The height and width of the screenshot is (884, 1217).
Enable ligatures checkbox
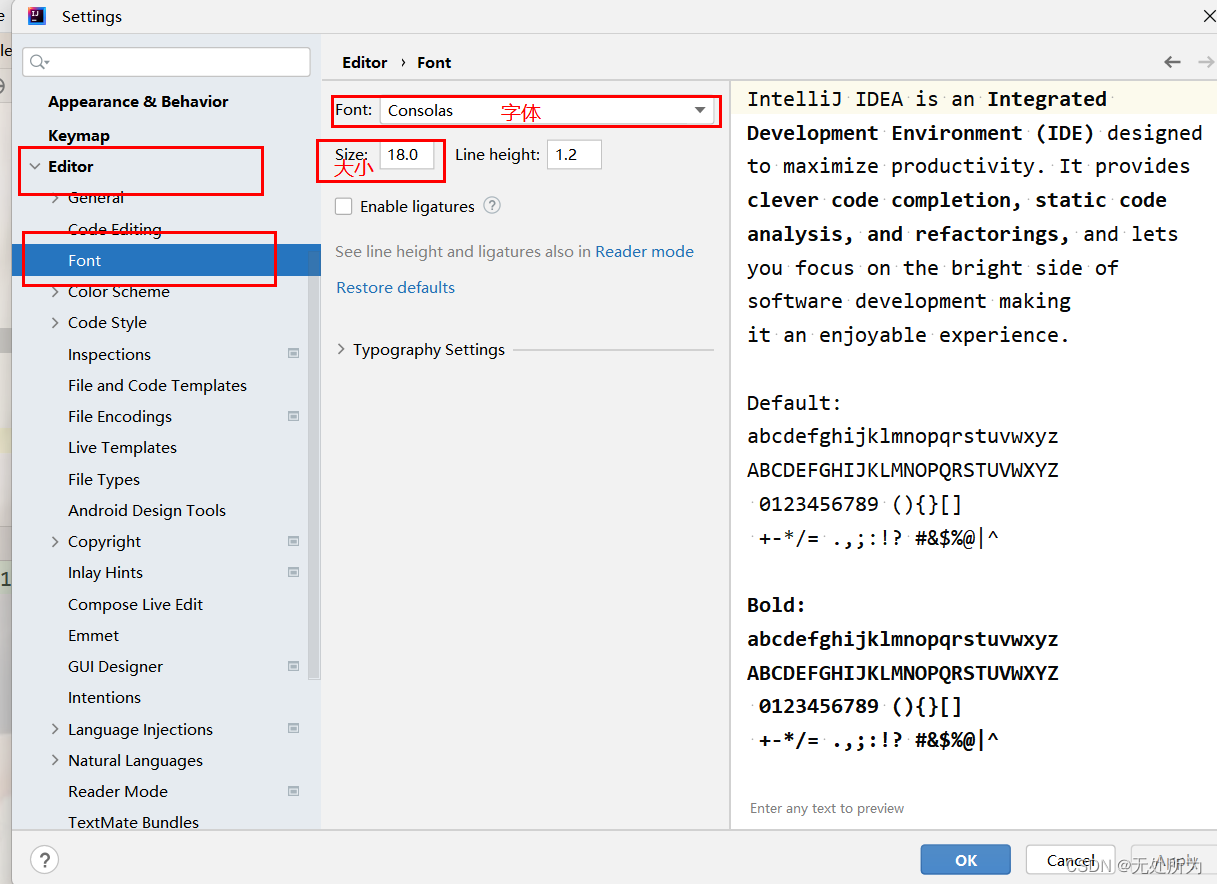[x=344, y=206]
